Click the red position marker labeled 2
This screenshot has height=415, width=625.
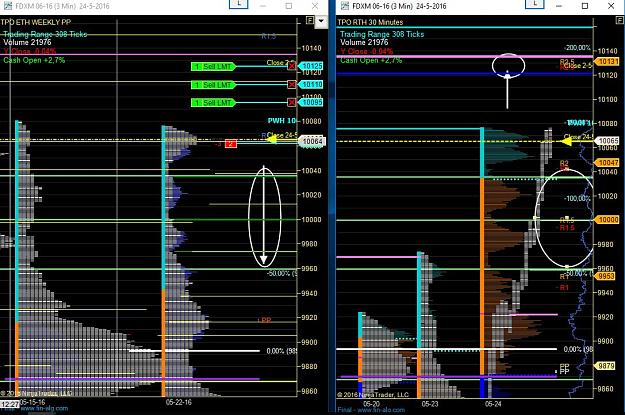[231, 144]
